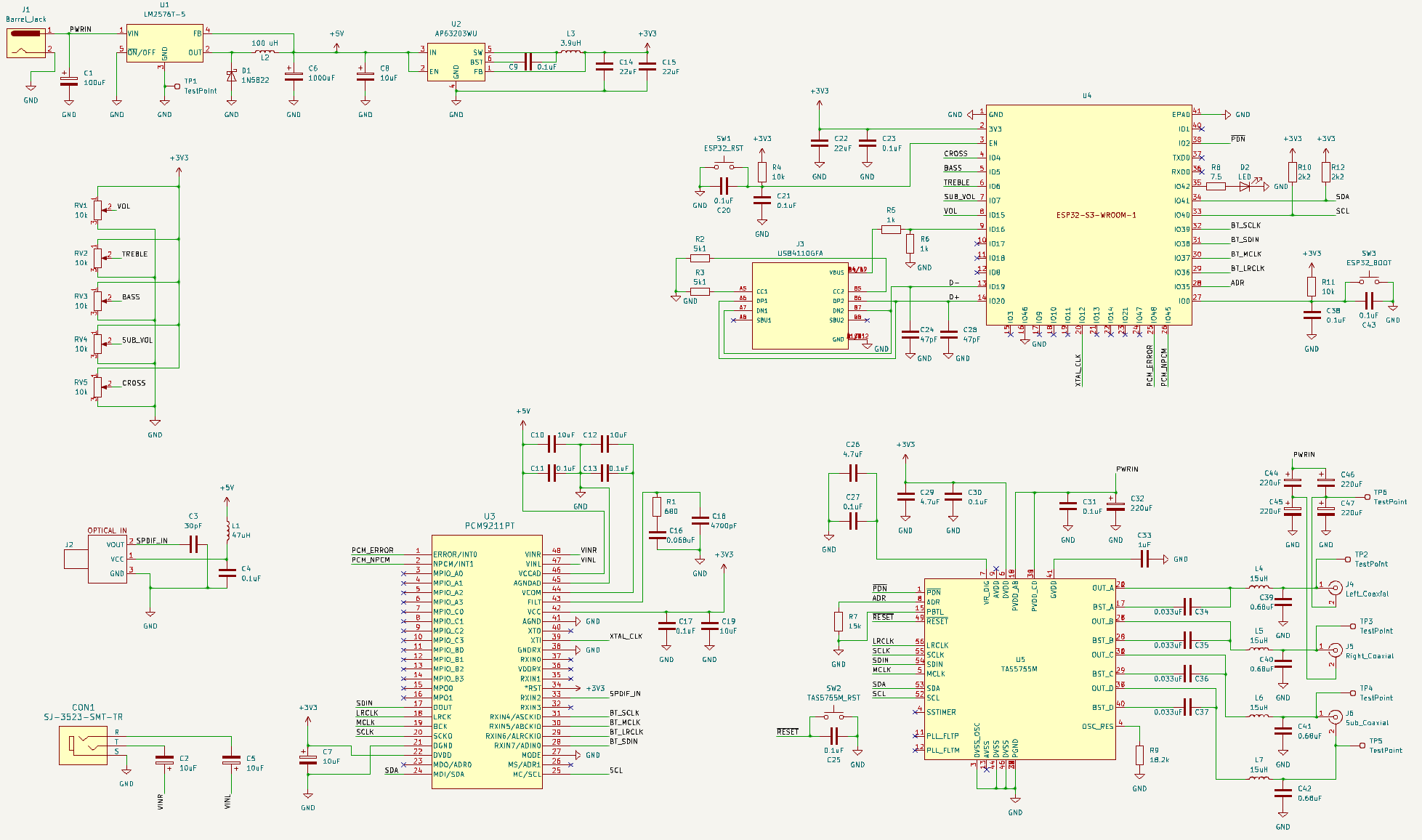Select the SW3 ESP32_BOOT pushbutton symbol
1422x840 pixels.
coord(1369,281)
